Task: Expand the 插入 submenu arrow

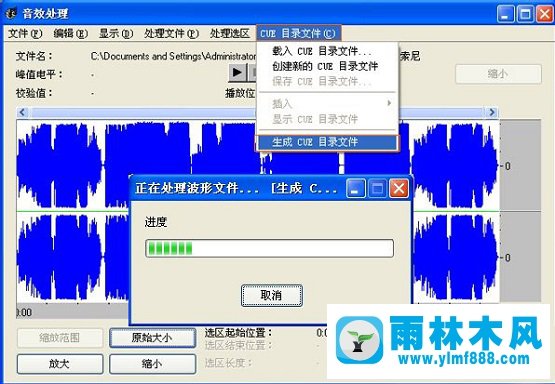Action: (389, 103)
